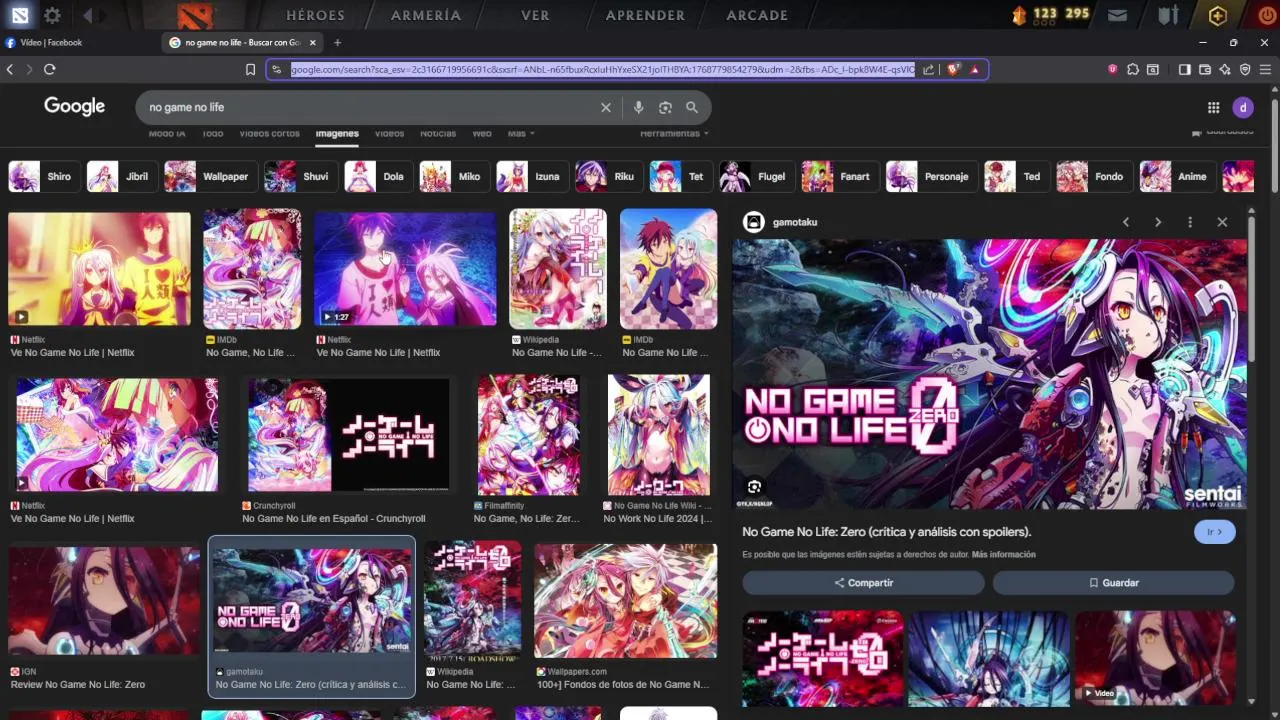The height and width of the screenshot is (720, 1280).
Task: Open browser hamburger menu
Action: click(x=1266, y=69)
